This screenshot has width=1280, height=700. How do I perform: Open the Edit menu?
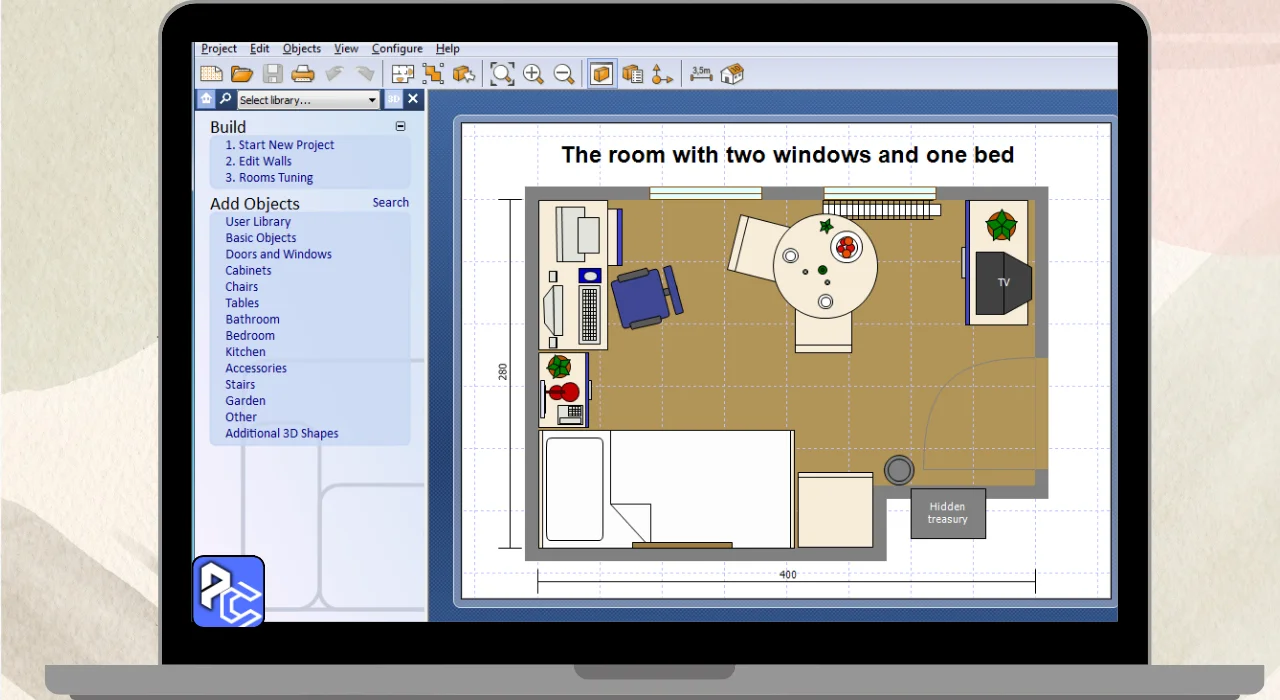click(260, 48)
